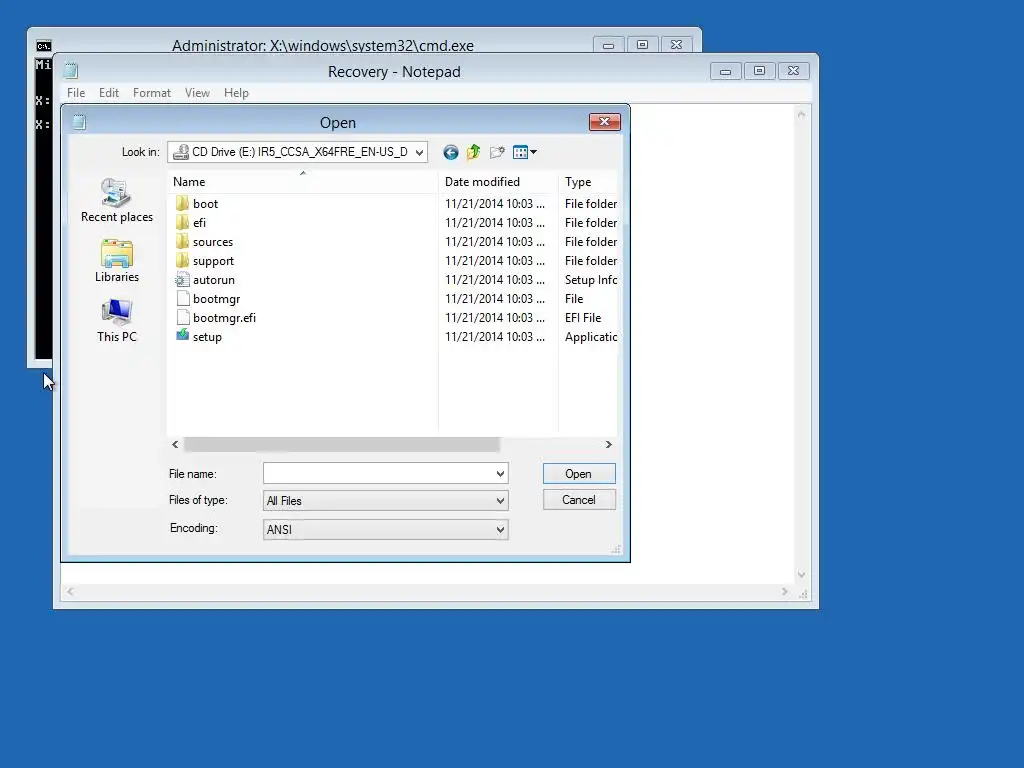Select the setup application icon
The image size is (1024, 768).
tap(183, 336)
